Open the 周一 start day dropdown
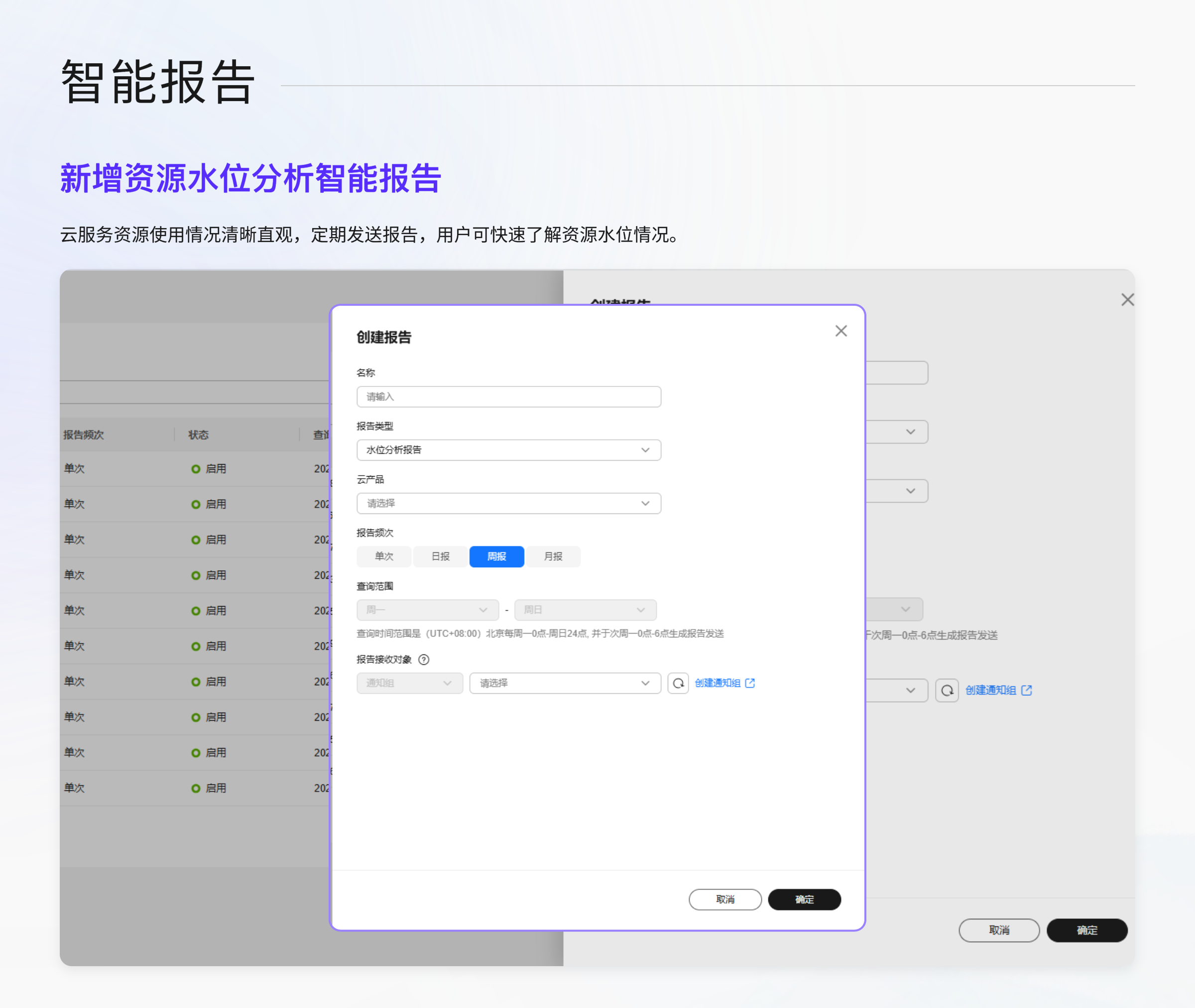This screenshot has width=1195, height=1008. coord(427,610)
